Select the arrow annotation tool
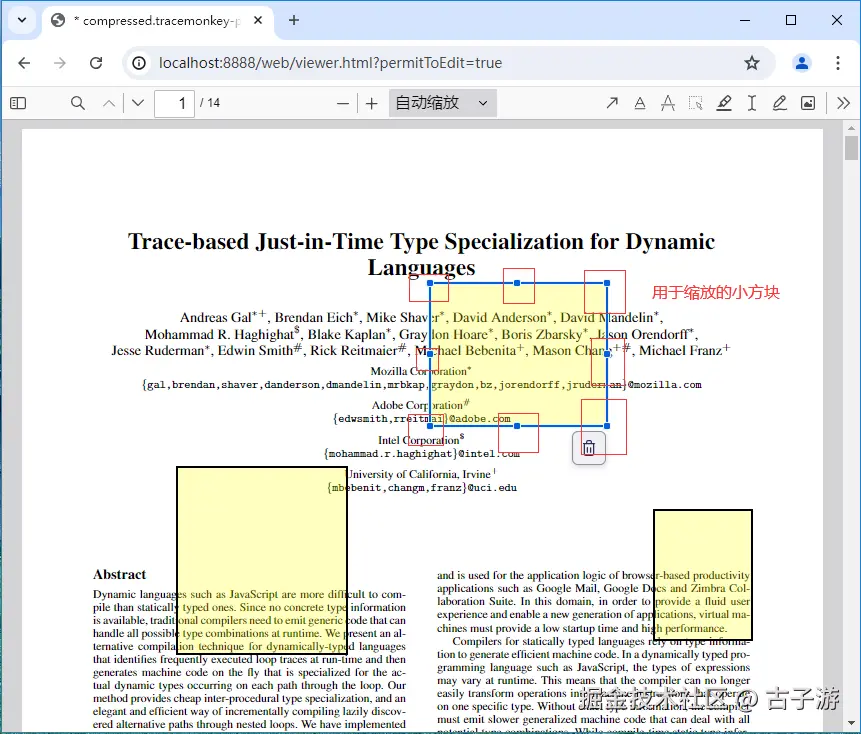 point(612,103)
